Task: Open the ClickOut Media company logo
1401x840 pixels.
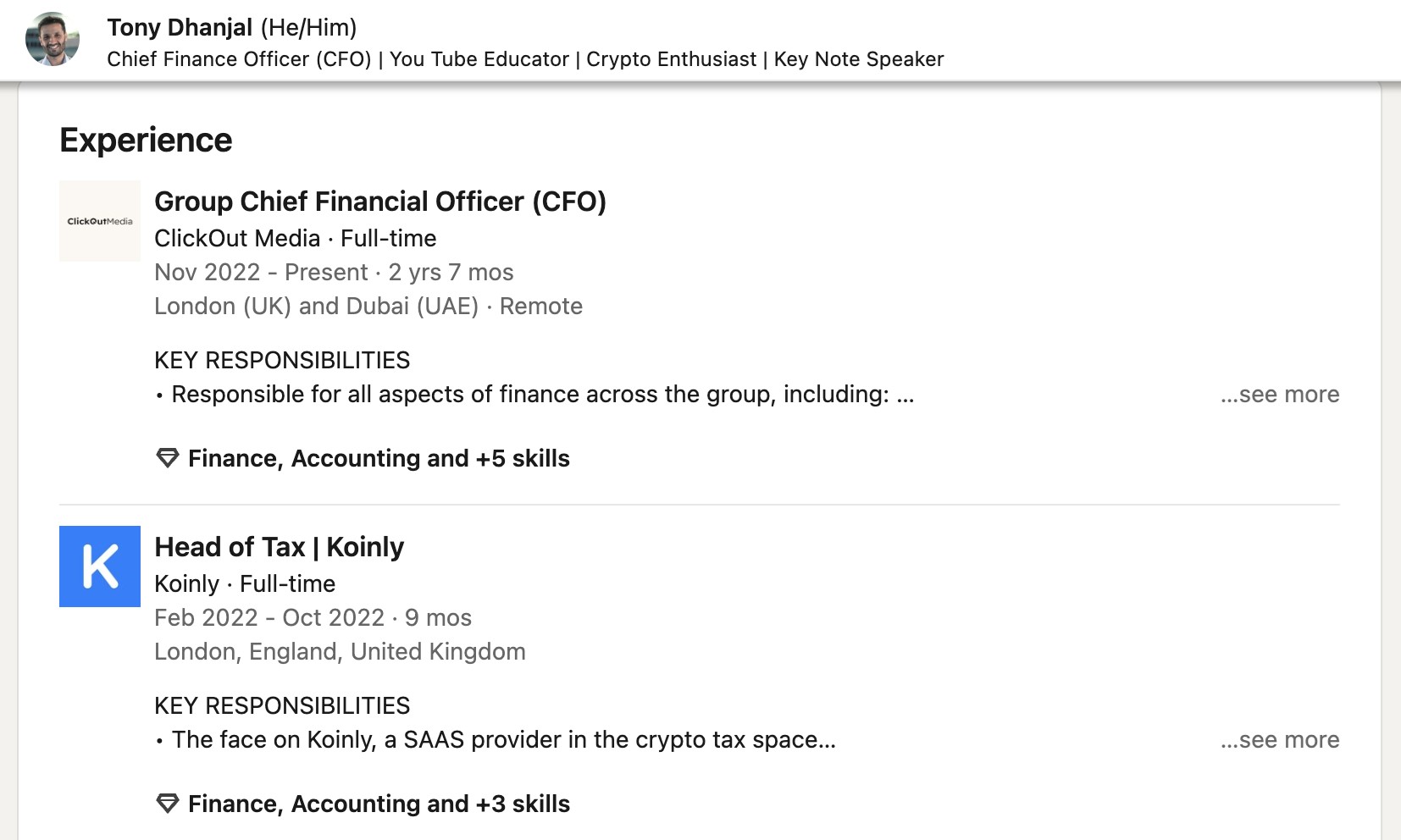Action: pos(100,221)
